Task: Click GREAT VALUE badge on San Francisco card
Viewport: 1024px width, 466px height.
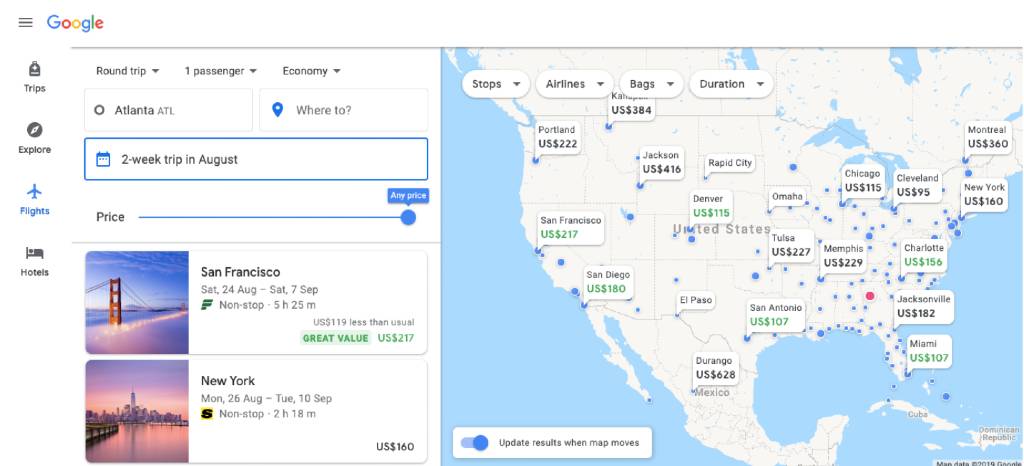Action: 336,338
